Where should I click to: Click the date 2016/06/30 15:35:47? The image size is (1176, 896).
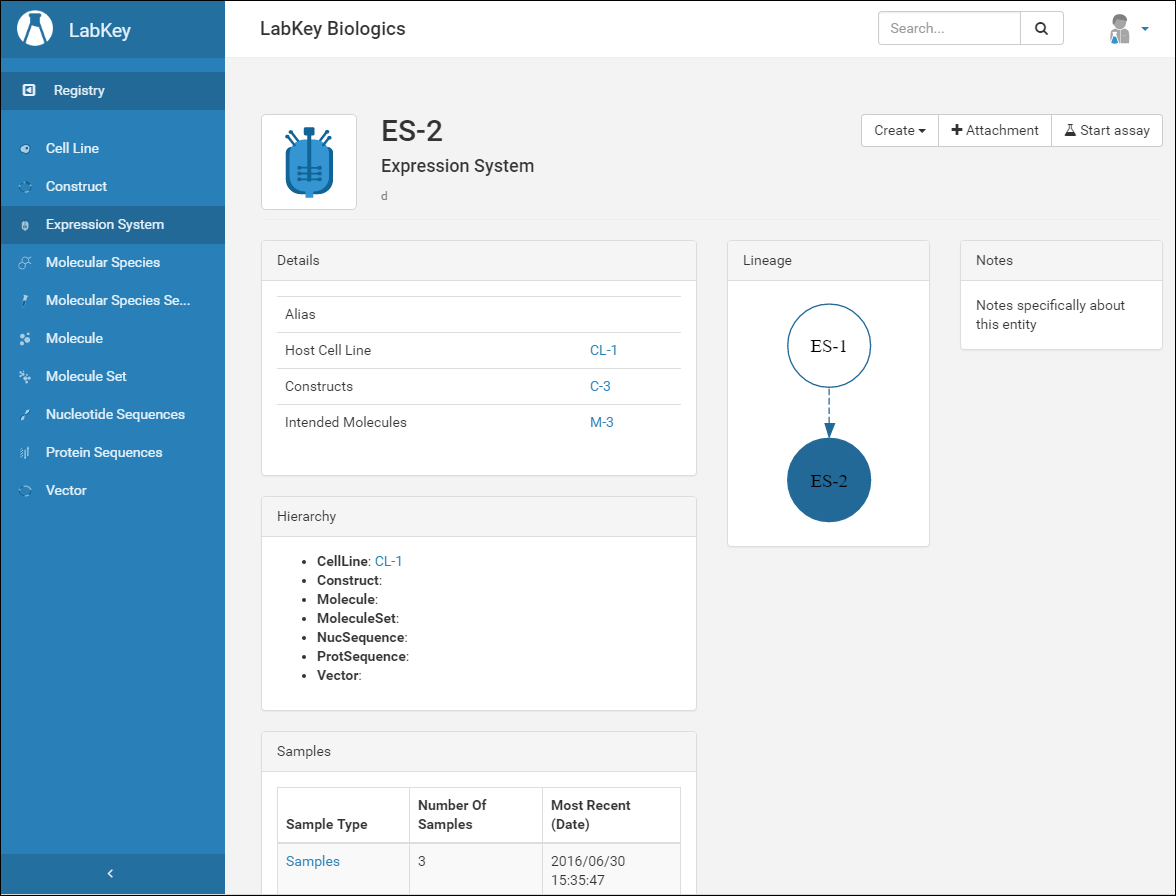click(588, 871)
